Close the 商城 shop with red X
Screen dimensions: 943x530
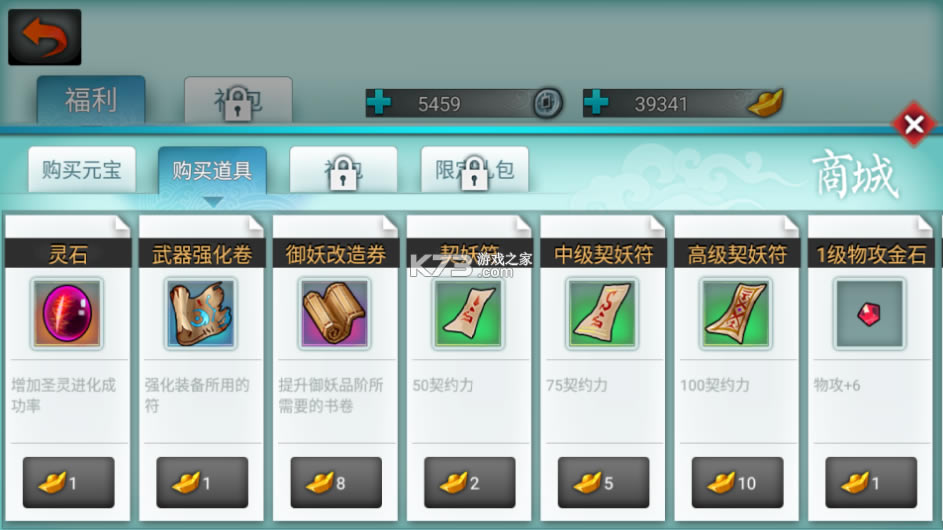(914, 125)
